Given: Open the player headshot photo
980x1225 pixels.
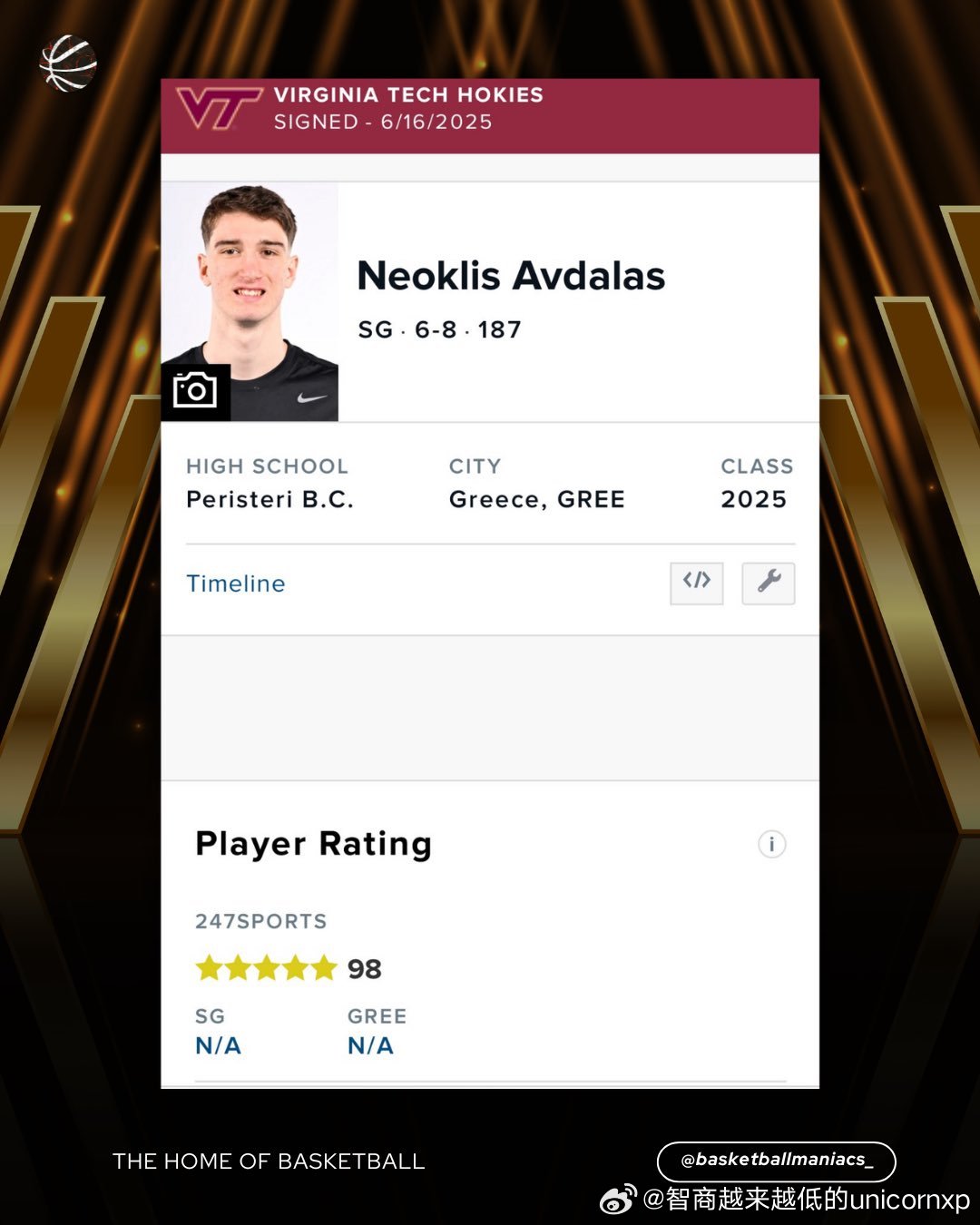Looking at the screenshot, I should [x=250, y=301].
